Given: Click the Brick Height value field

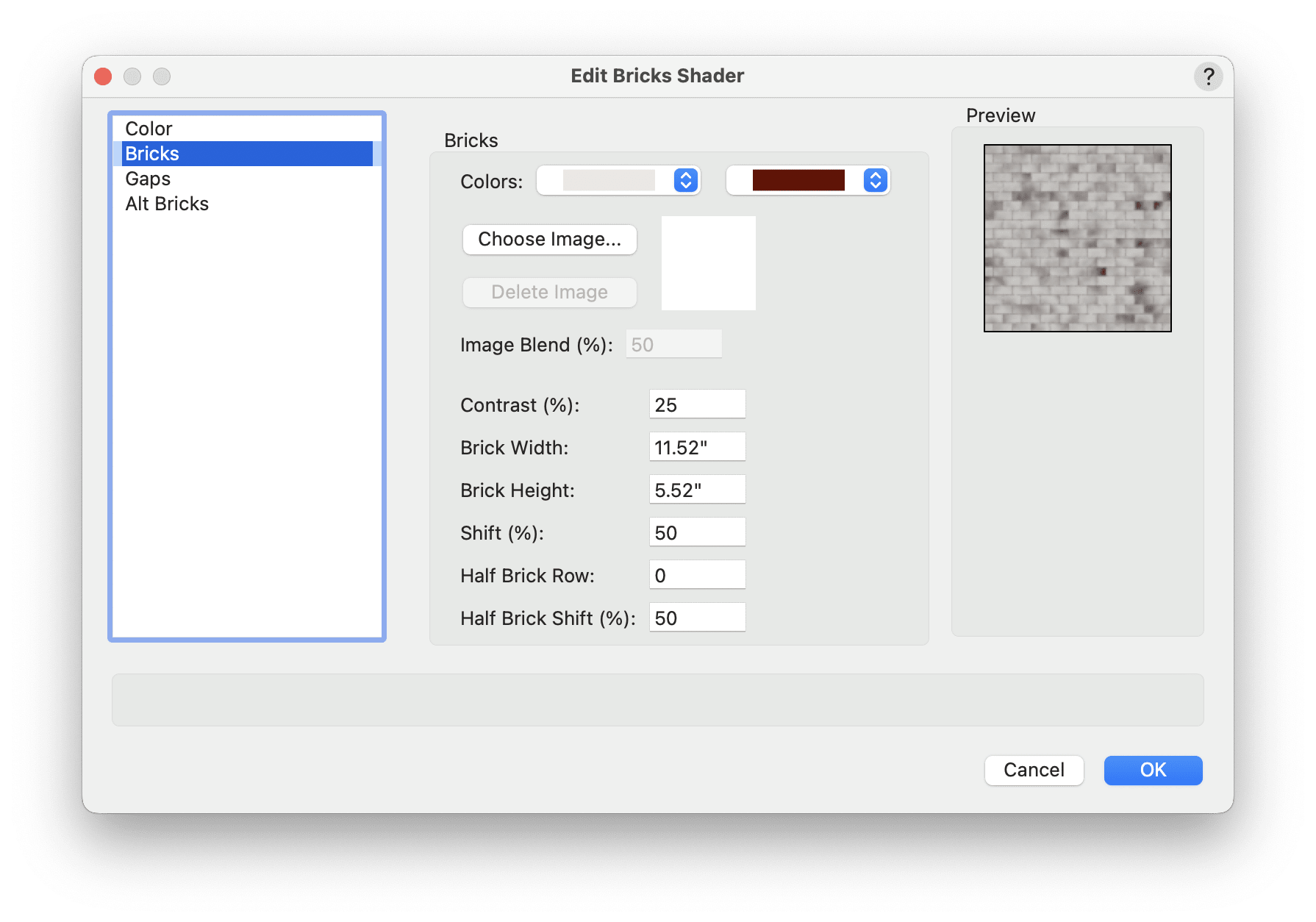Looking at the screenshot, I should coord(696,488).
